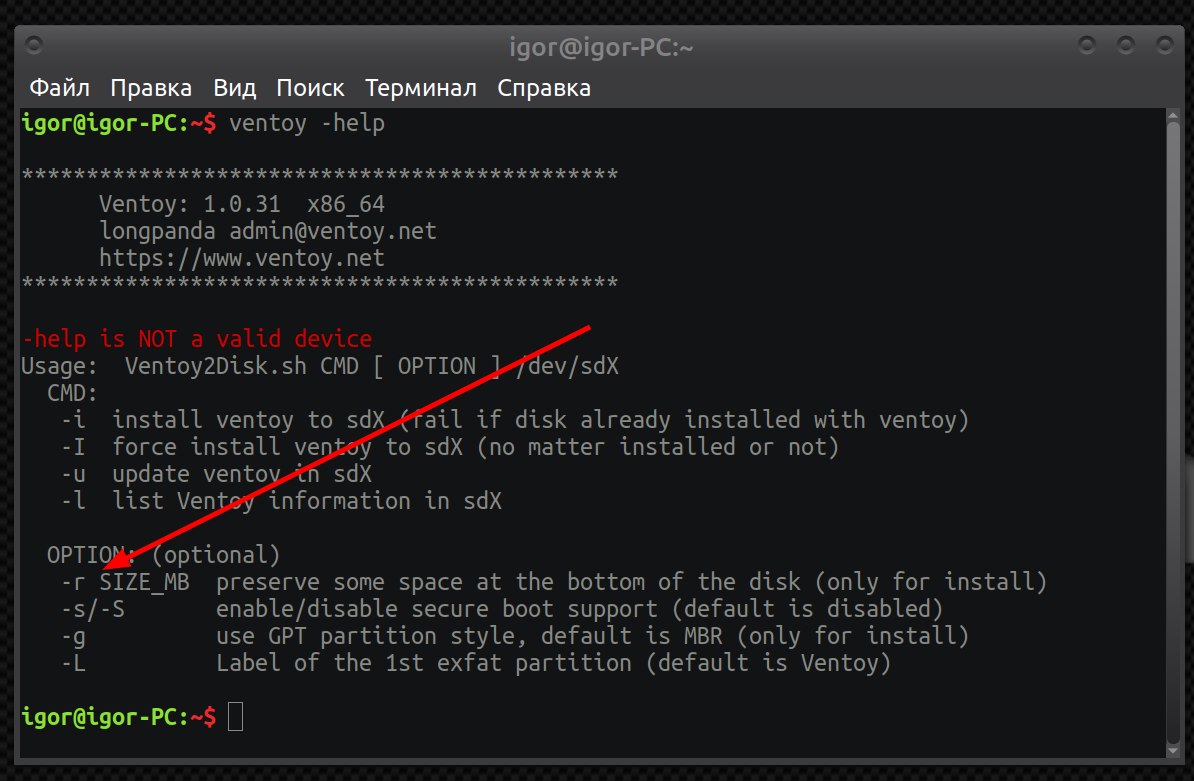Click scrollbar down arrow at bottom

[1173, 751]
